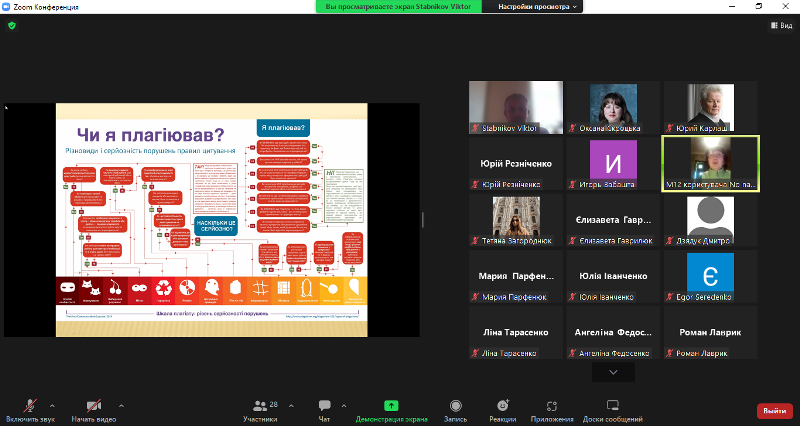Expand arrow next to Участники
The width and height of the screenshot is (800, 426).
coord(291,406)
